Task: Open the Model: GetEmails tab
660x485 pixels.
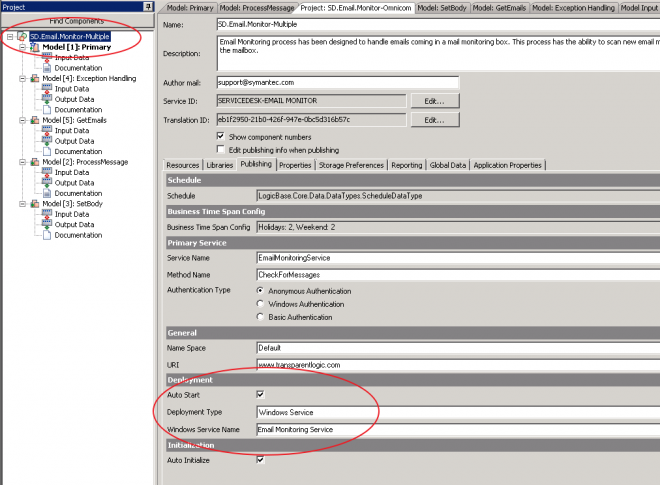Action: tap(499, 8)
